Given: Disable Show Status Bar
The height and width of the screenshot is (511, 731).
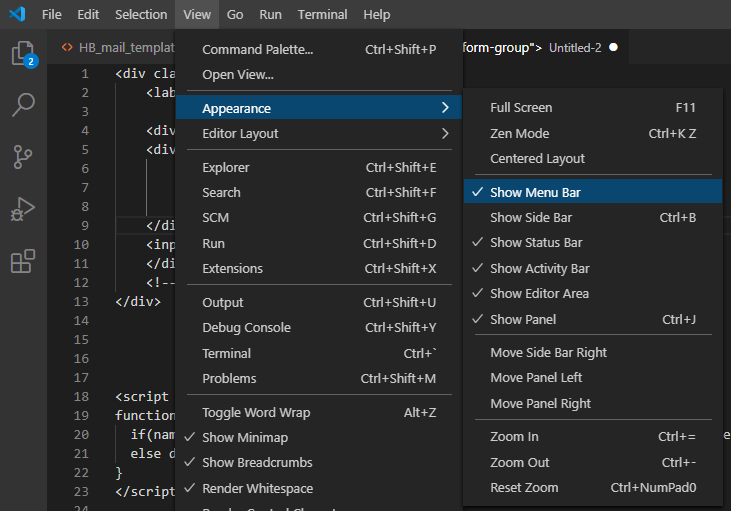Looking at the screenshot, I should click(536, 243).
